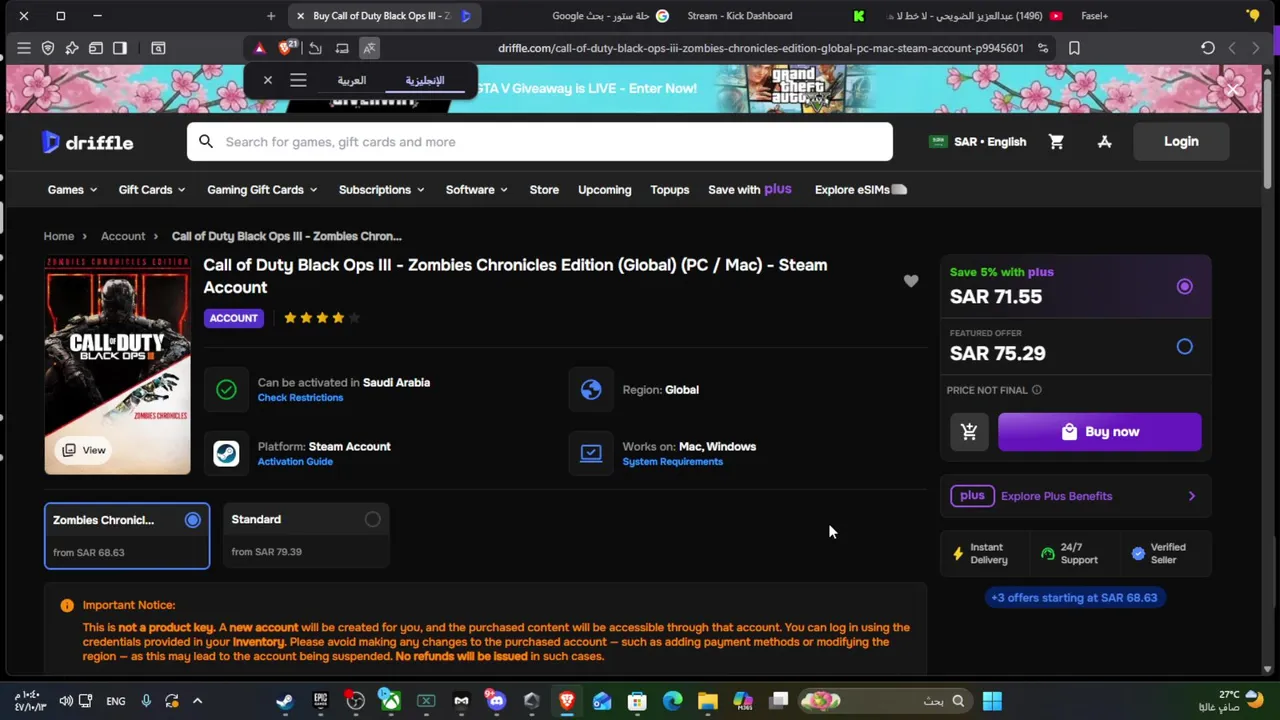The image size is (1280, 720).
Task: Expand the Software dropdown
Action: pos(477,190)
